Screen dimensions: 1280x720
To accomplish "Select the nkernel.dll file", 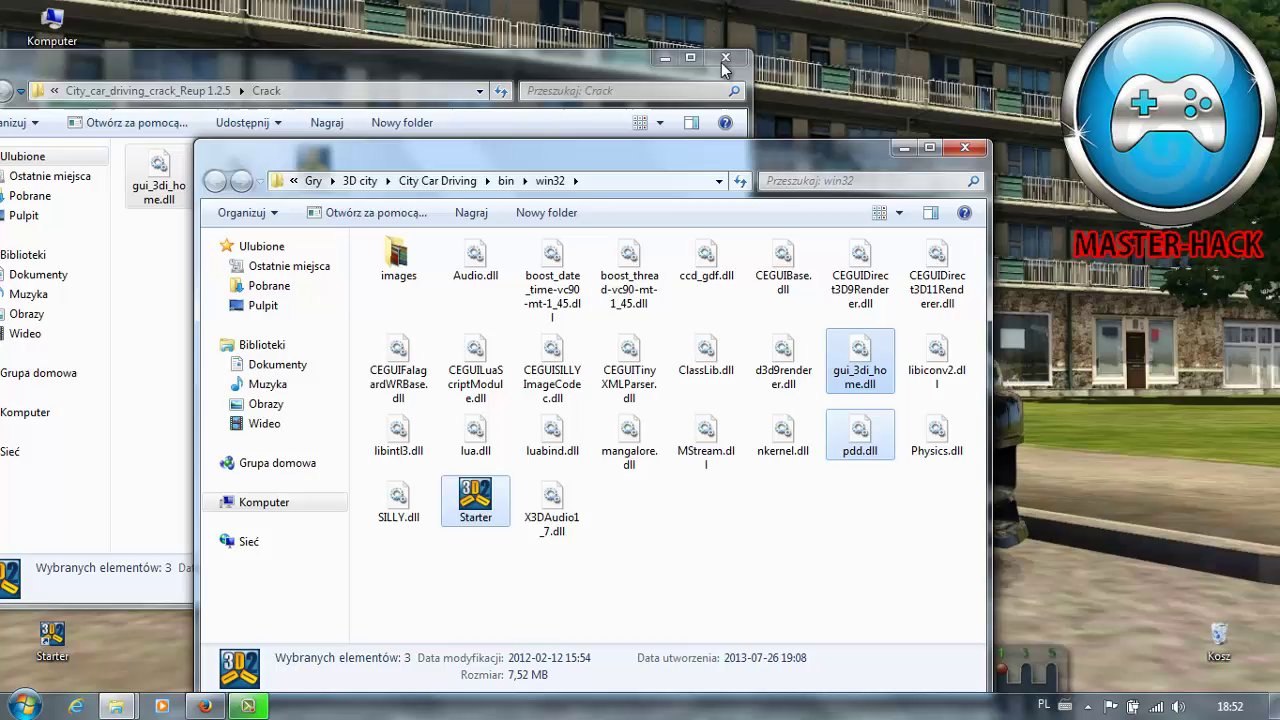I will coord(783,437).
